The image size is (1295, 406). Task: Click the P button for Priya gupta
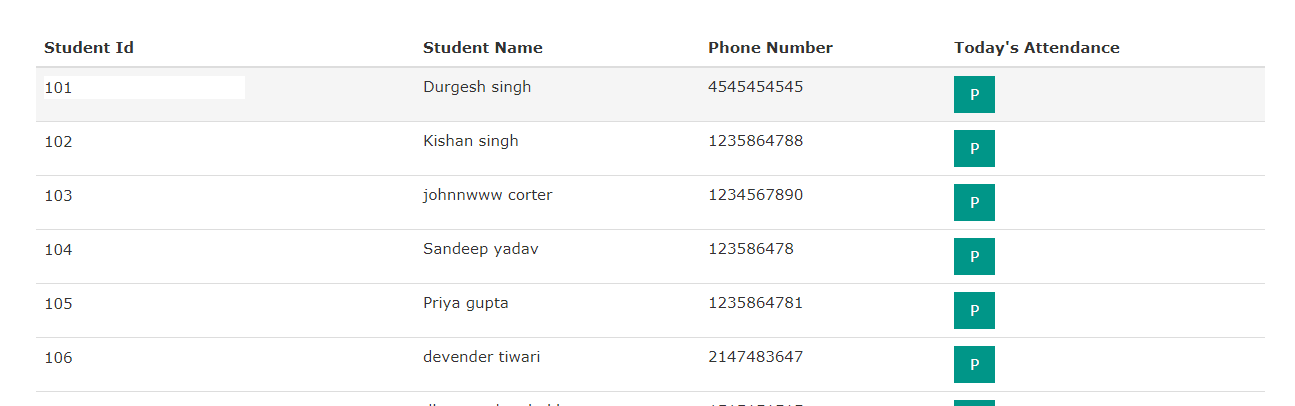[974, 310]
